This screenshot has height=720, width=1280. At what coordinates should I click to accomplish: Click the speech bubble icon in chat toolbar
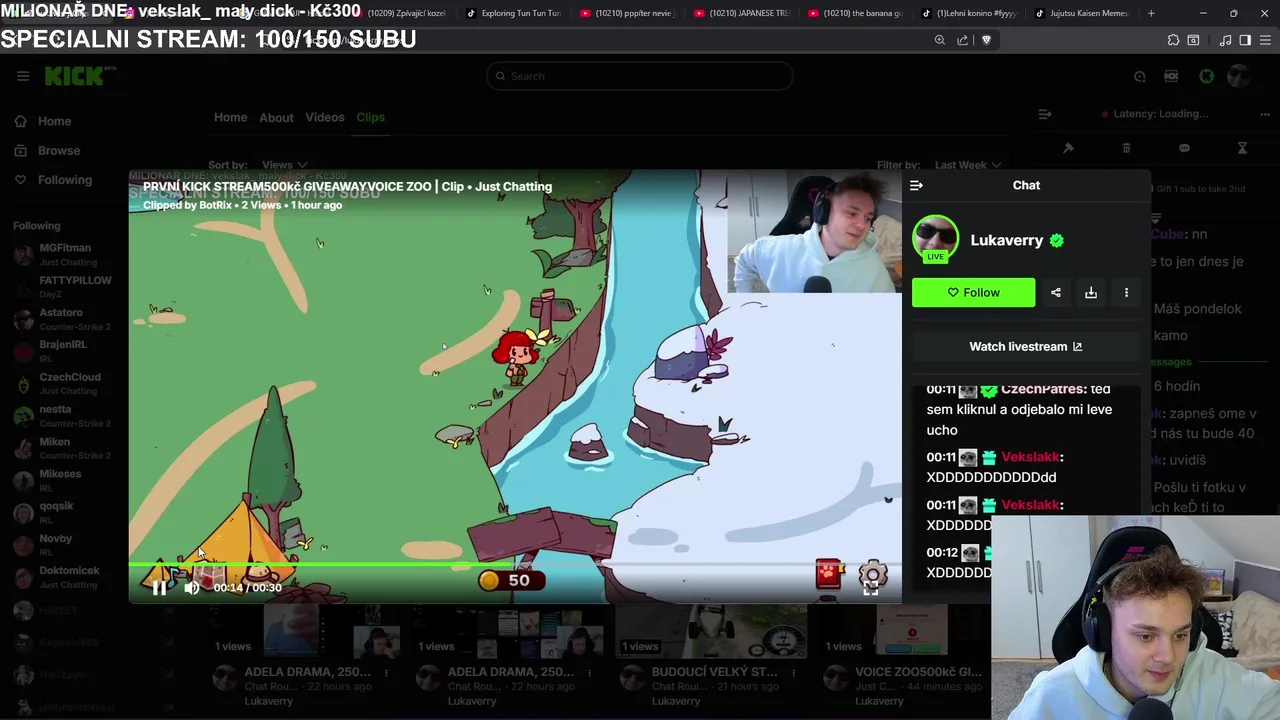tap(1184, 148)
